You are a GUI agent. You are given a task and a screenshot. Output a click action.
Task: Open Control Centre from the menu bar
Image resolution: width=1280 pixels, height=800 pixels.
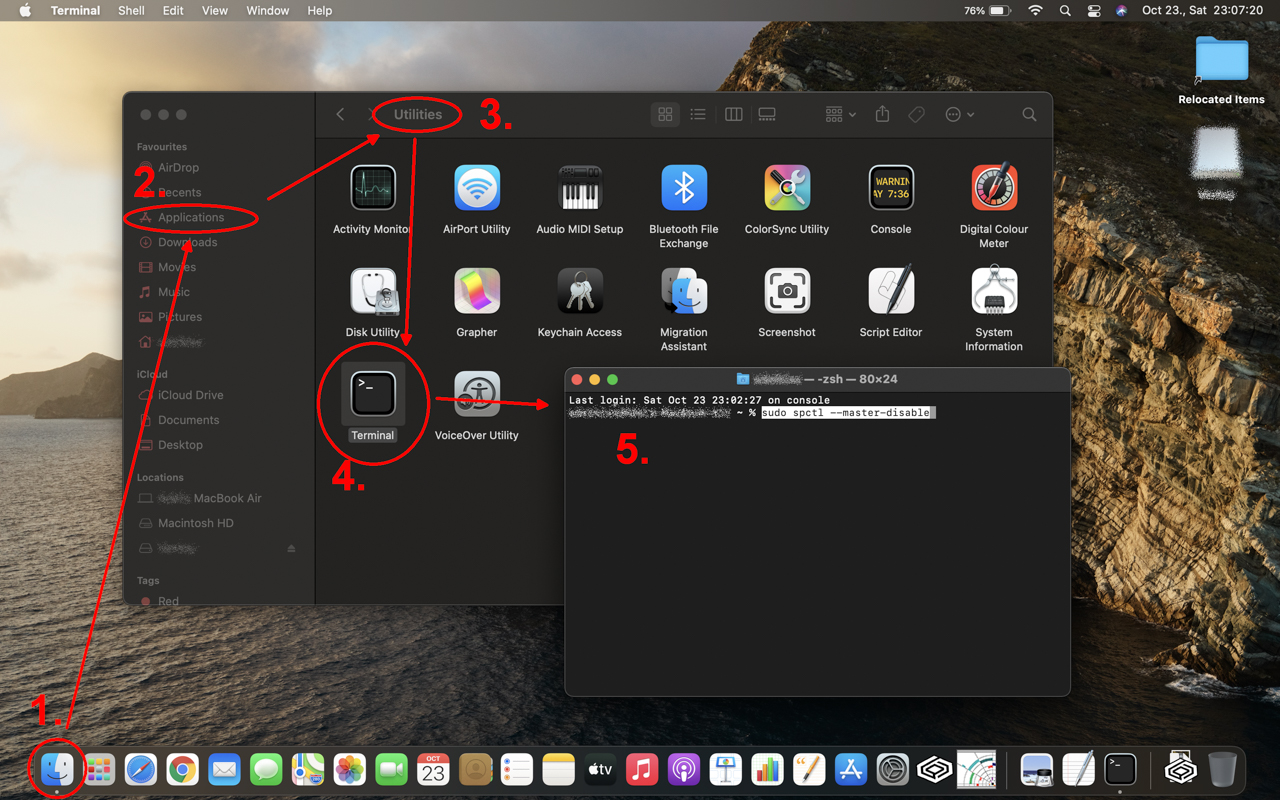[x=1093, y=10]
